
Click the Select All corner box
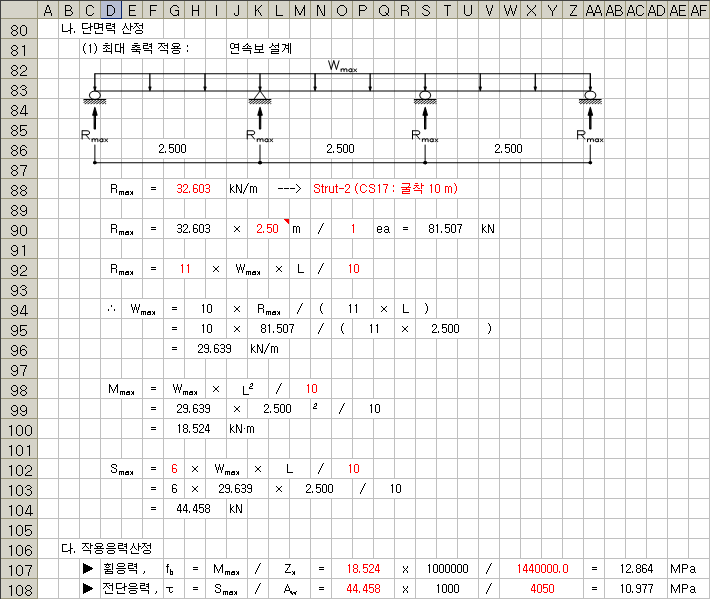16,9
